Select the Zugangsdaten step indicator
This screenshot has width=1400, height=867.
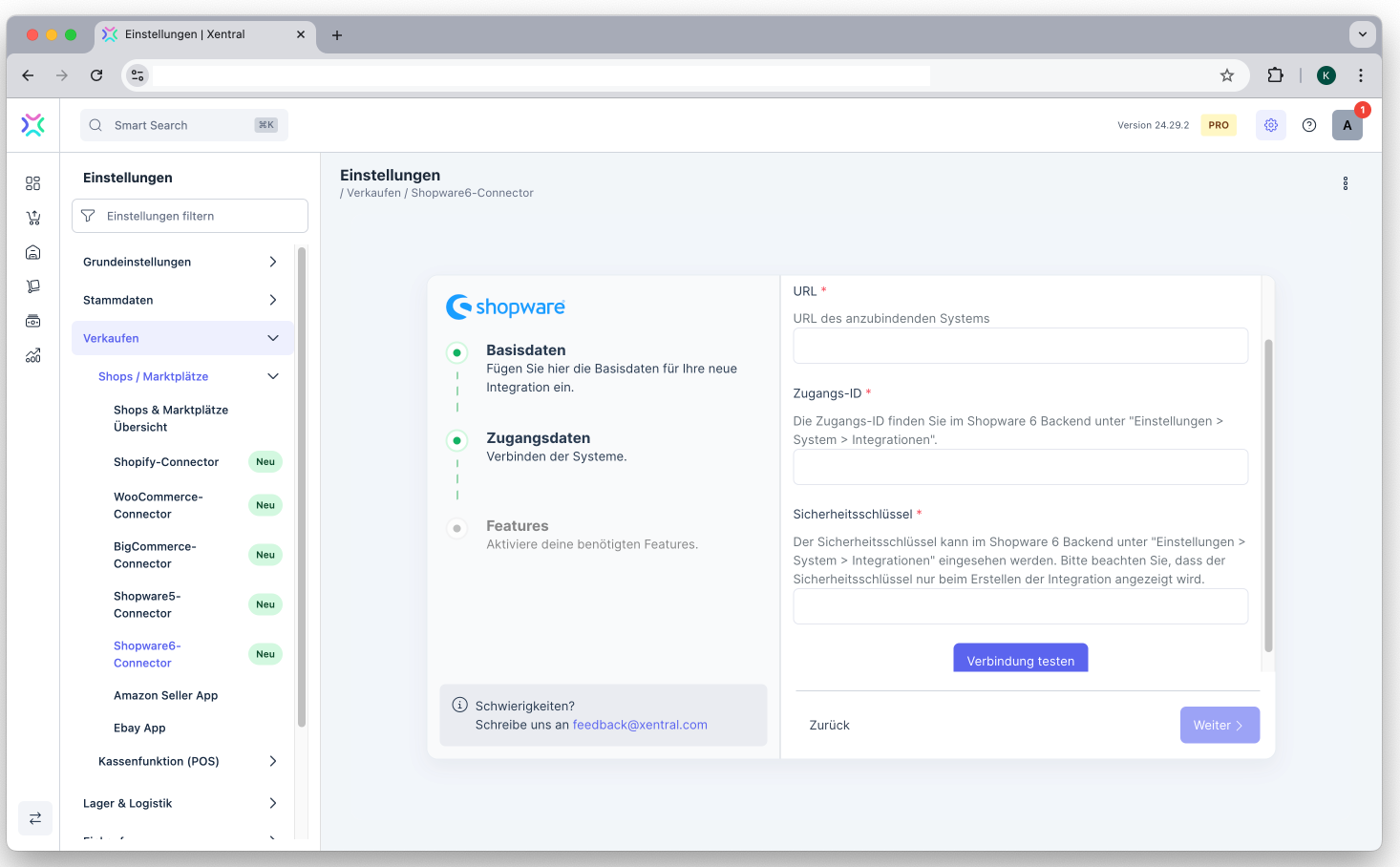coord(456,441)
